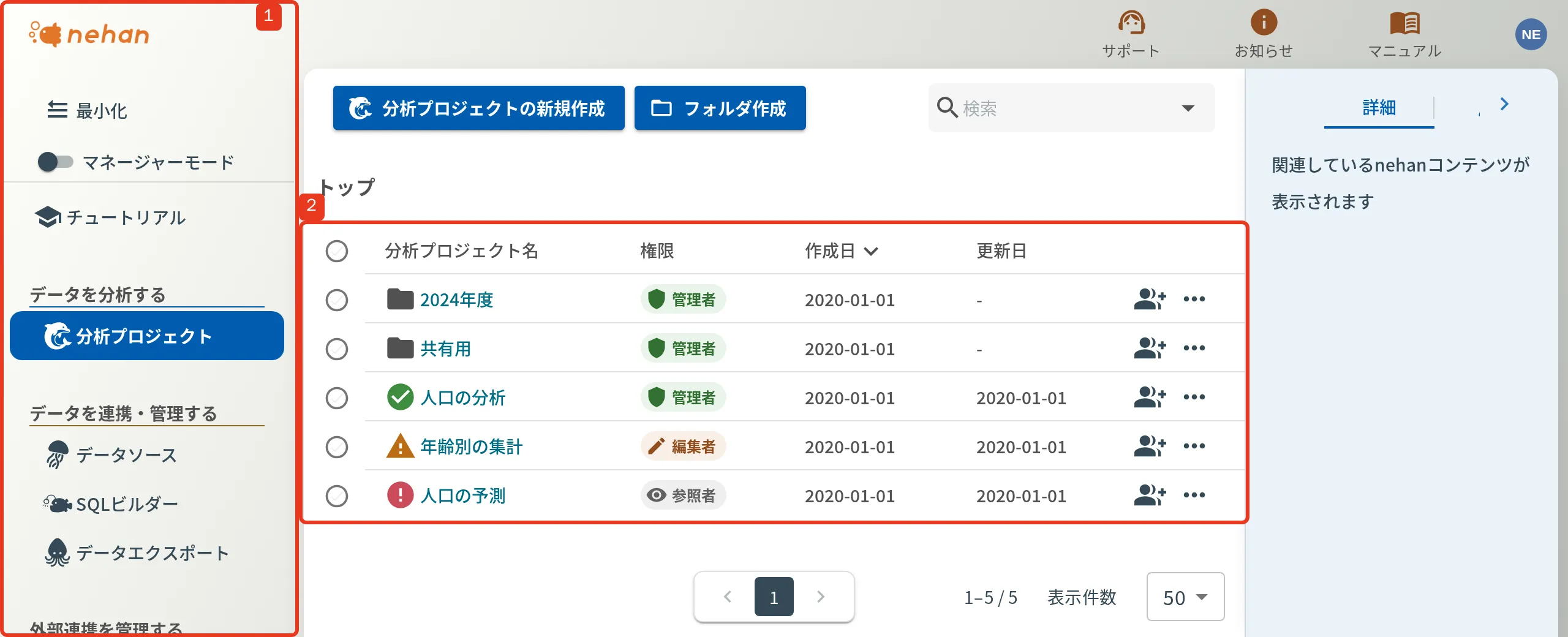Select 分析プロジェクト in the sidebar
Screen dimensions: 1568x637
tap(147, 336)
